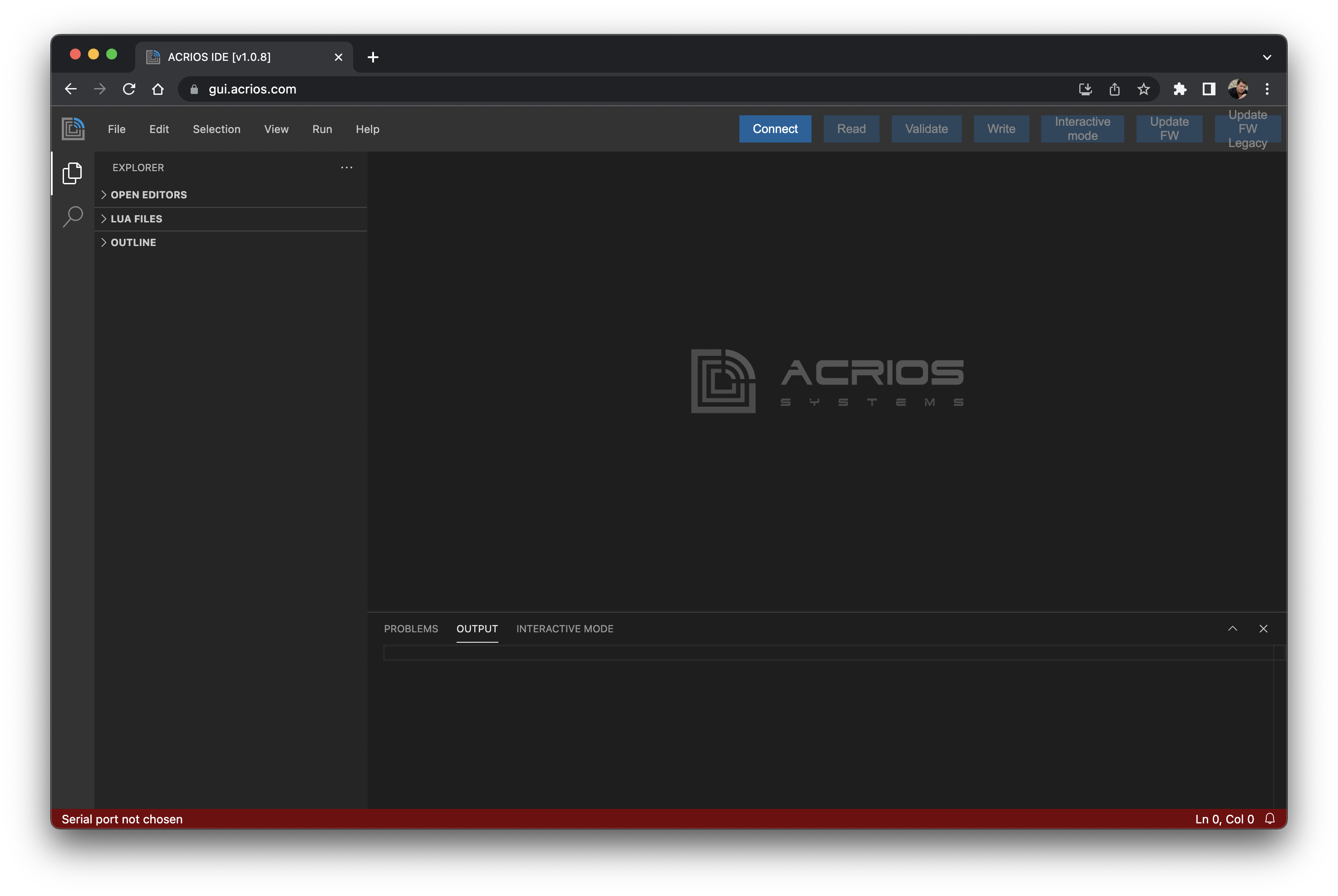Open the Edit menu
1338x896 pixels.
pos(159,129)
